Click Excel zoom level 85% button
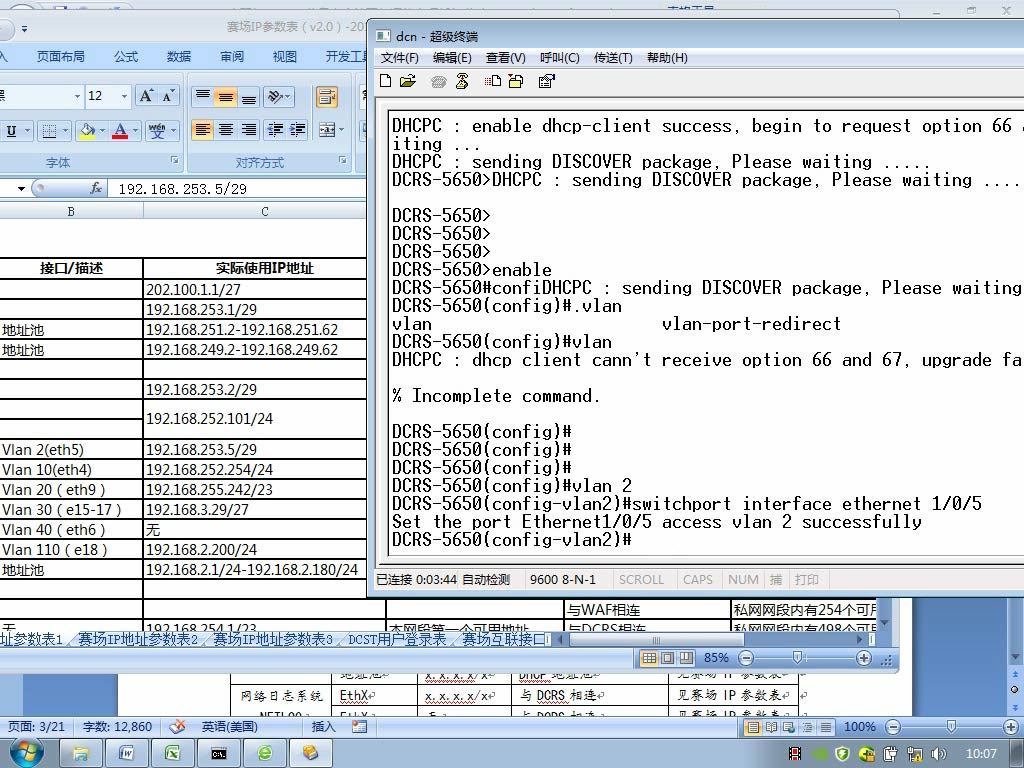Viewport: 1024px width, 768px height. point(716,658)
